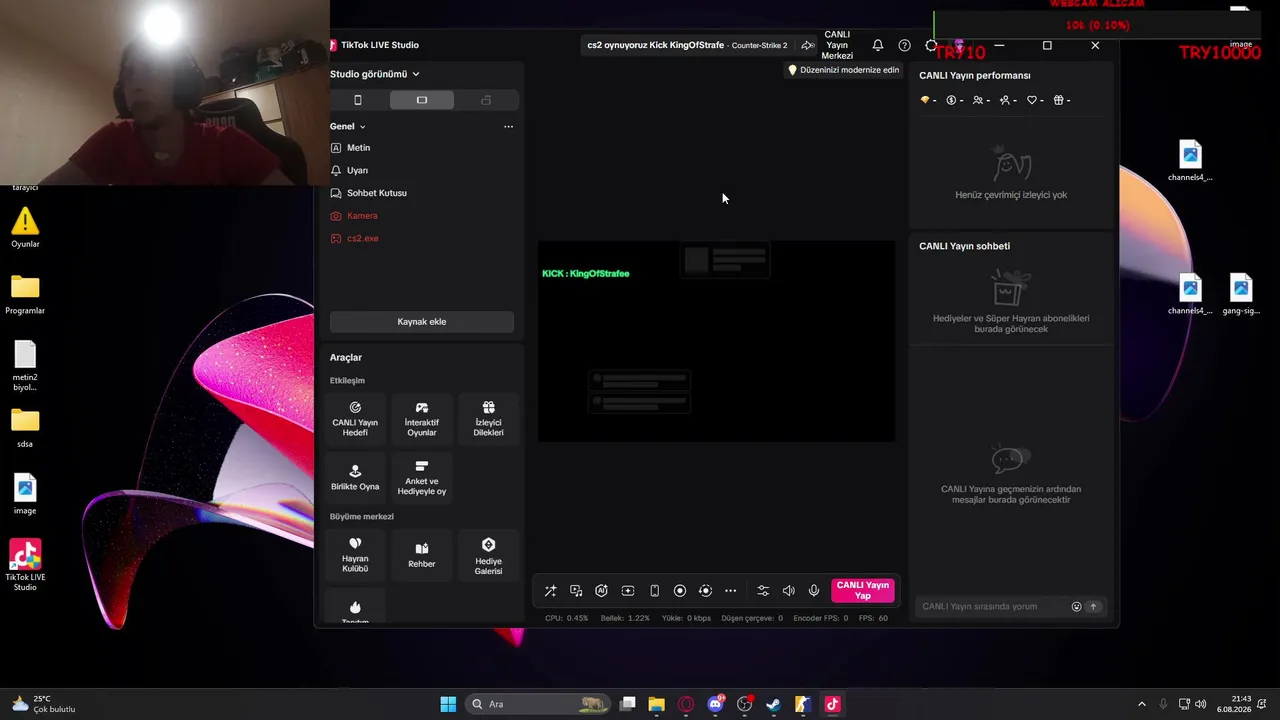Click the diamonds stat in performance panel
The width and height of the screenshot is (1280, 720).
coord(928,100)
